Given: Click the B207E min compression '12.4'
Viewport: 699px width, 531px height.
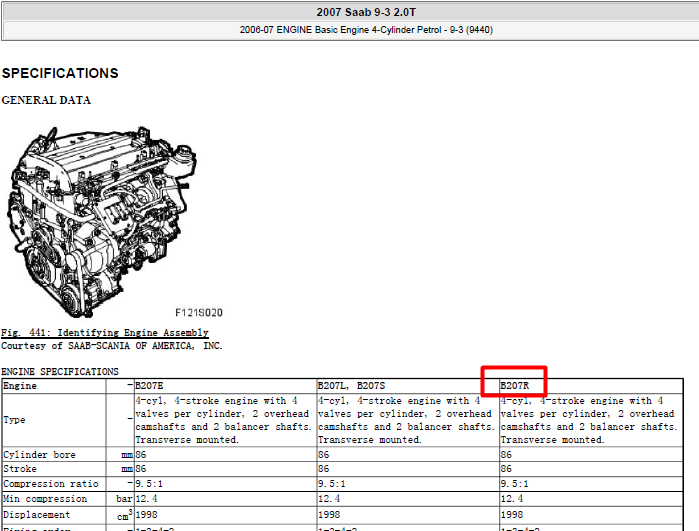Looking at the screenshot, I should point(146,499).
